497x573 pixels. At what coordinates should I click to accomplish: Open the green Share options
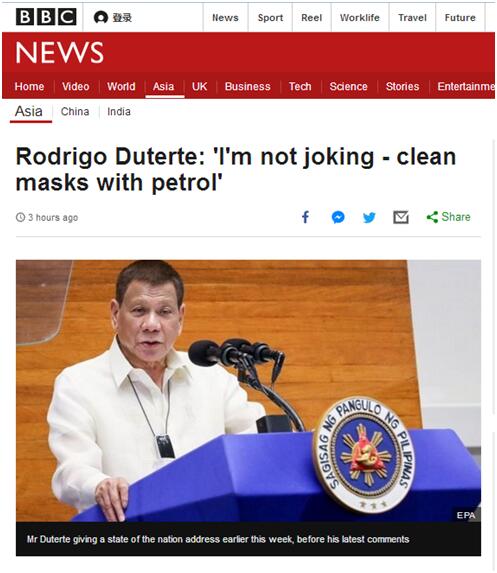click(448, 217)
